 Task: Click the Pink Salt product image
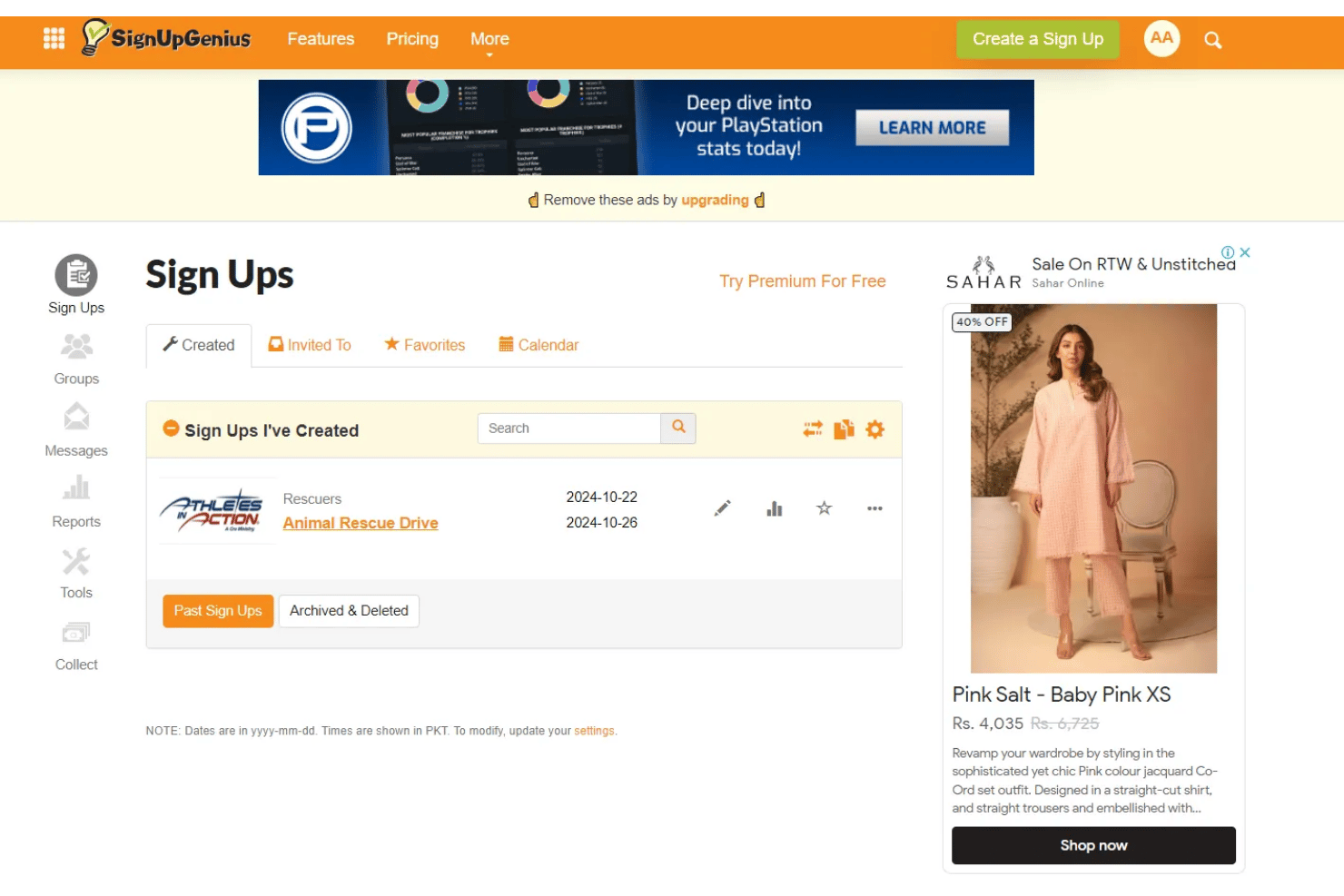(1093, 488)
